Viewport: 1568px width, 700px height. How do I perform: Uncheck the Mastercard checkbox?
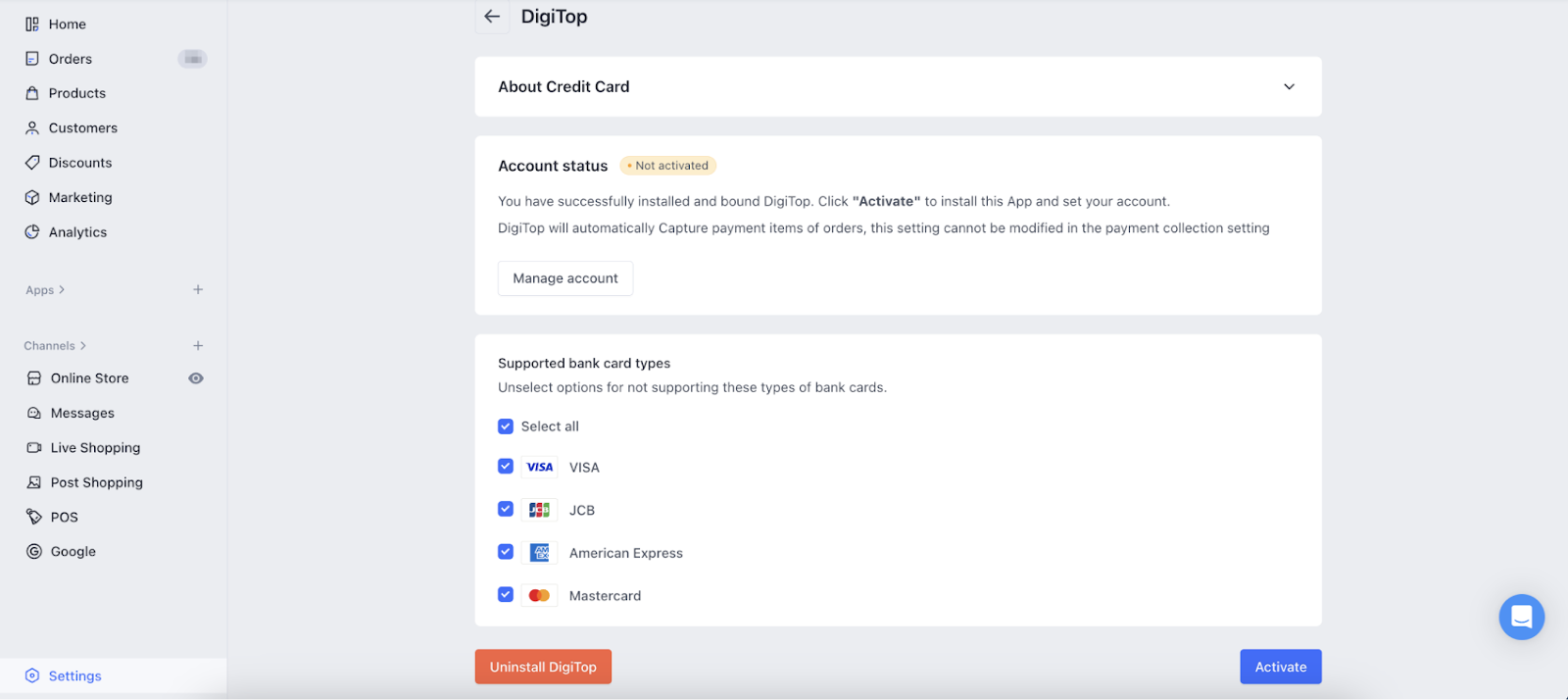click(x=506, y=594)
